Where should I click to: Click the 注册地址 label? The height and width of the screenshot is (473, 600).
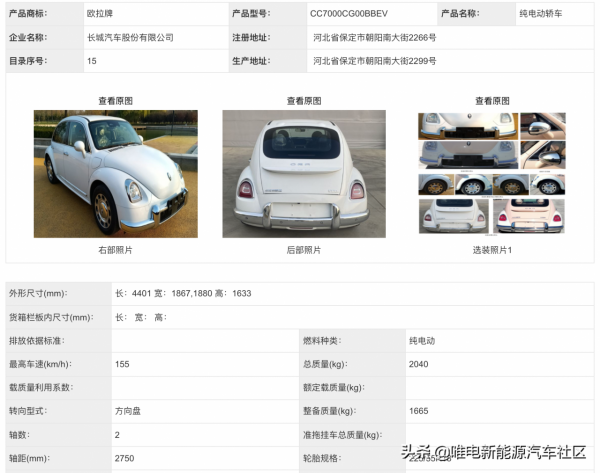251,38
